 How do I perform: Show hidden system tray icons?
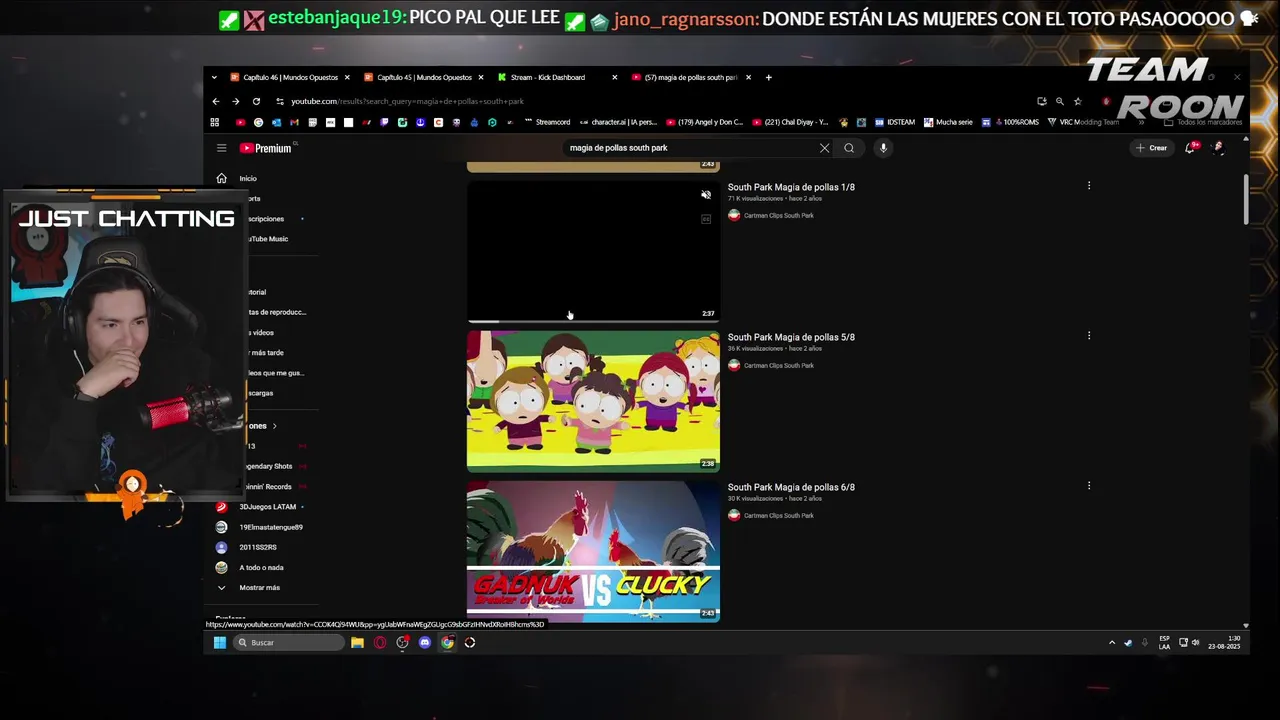pyautogui.click(x=1112, y=643)
